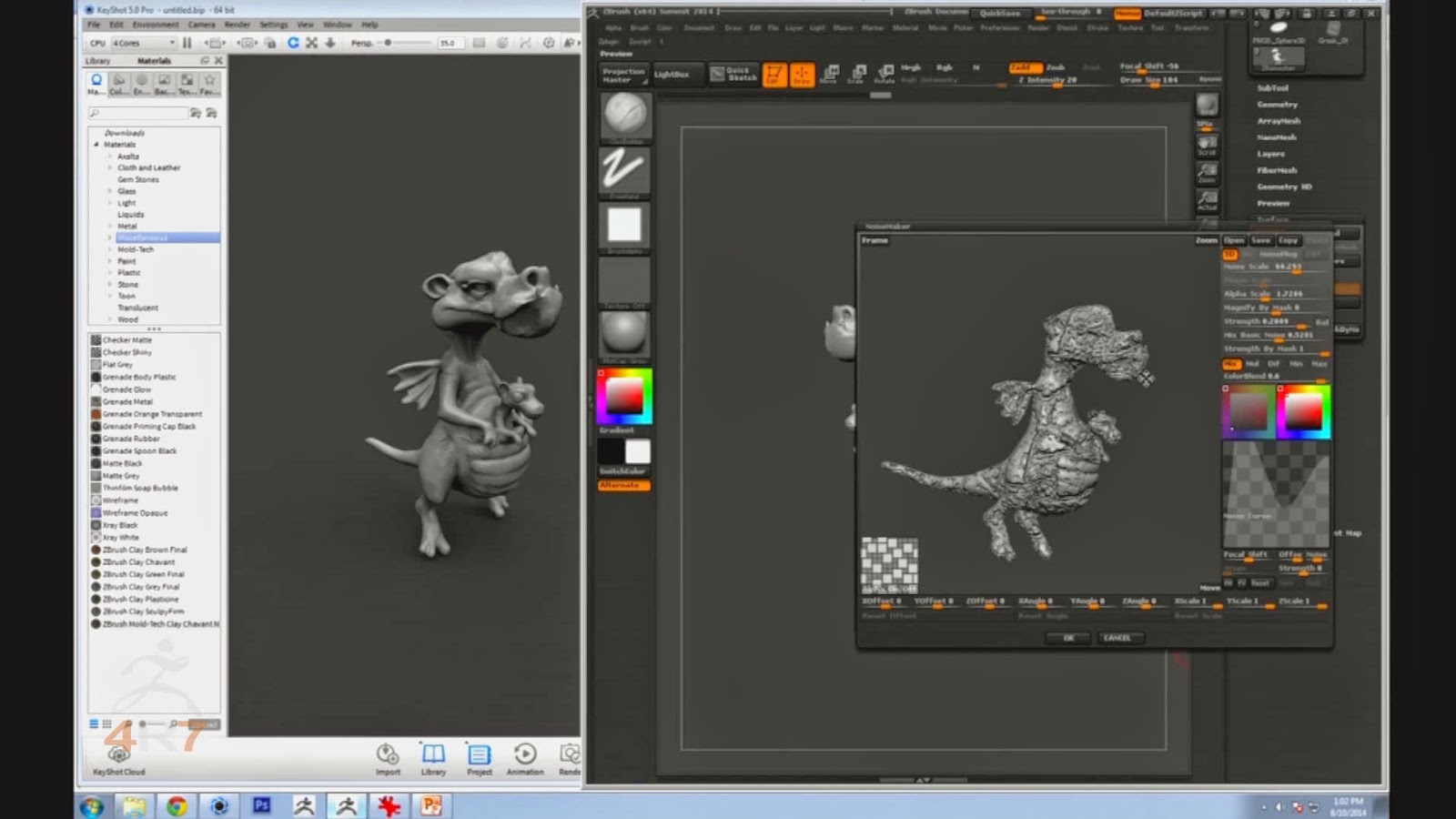Screen dimensions: 1456x819
Task: Click the Project icon in KeyShot bottom bar
Action: [x=480, y=759]
